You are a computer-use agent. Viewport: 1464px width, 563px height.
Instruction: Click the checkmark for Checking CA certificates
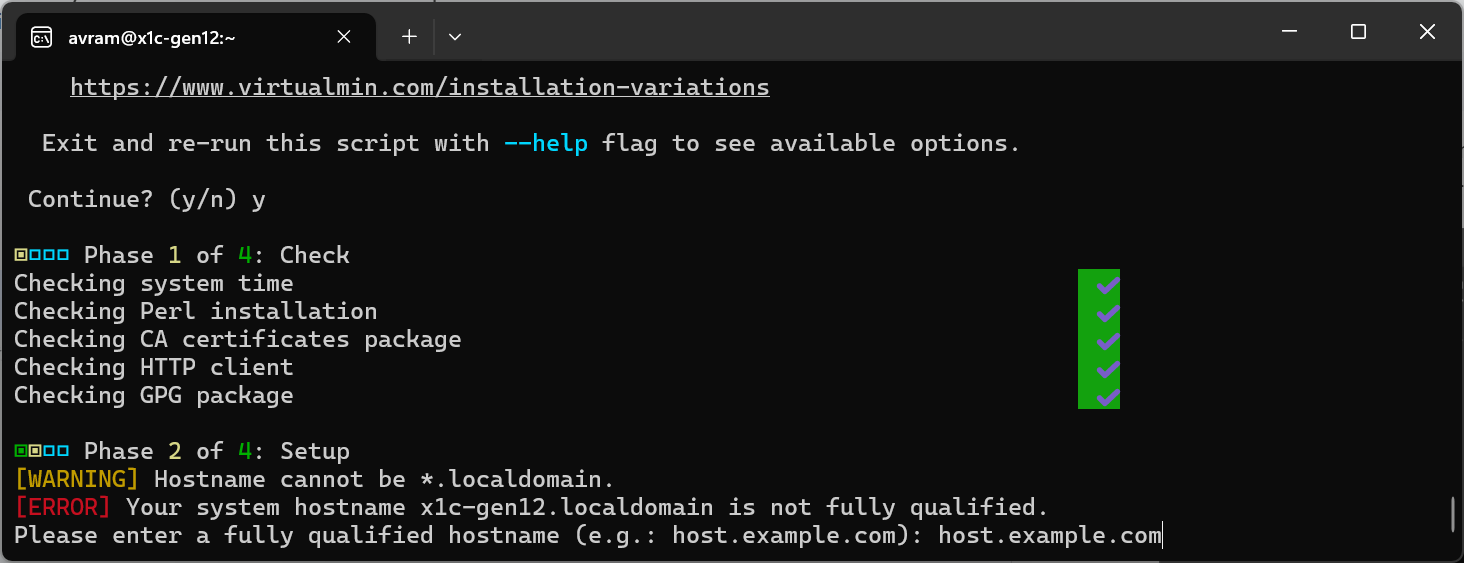coord(1099,339)
